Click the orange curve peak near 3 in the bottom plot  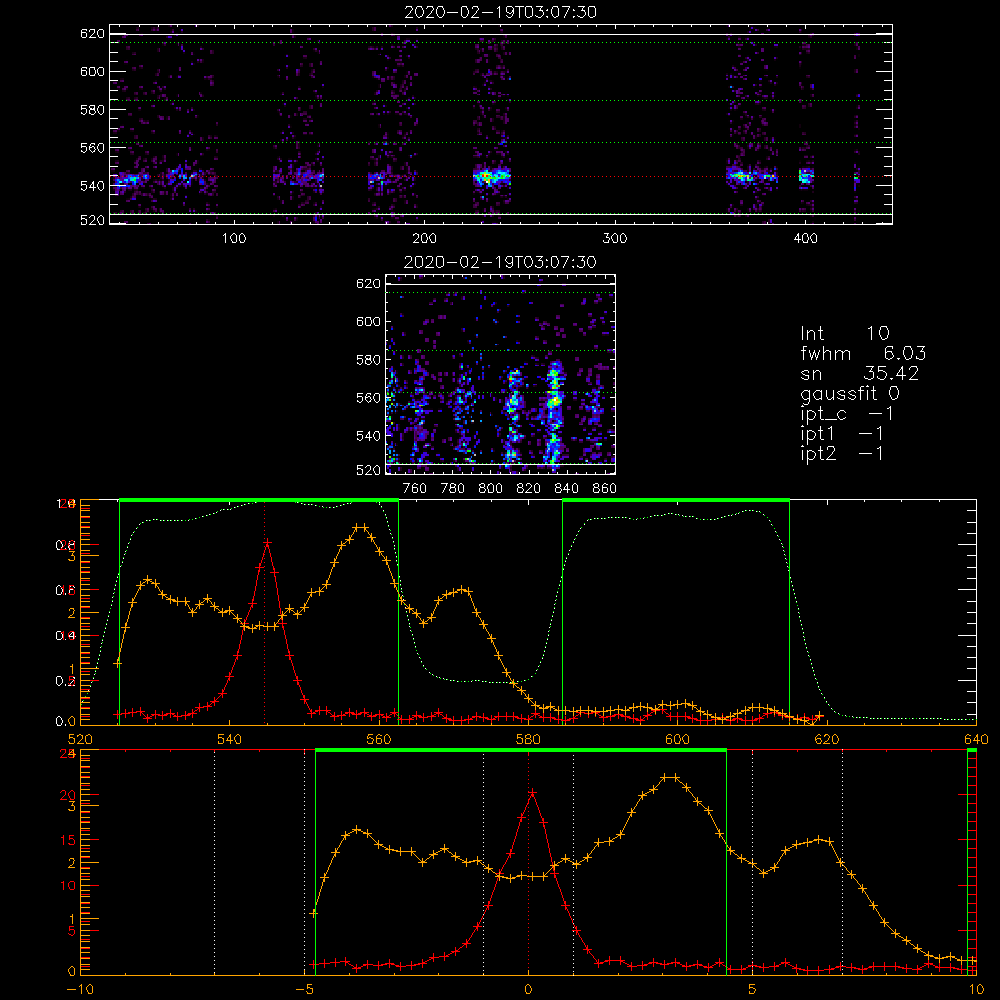click(671, 777)
